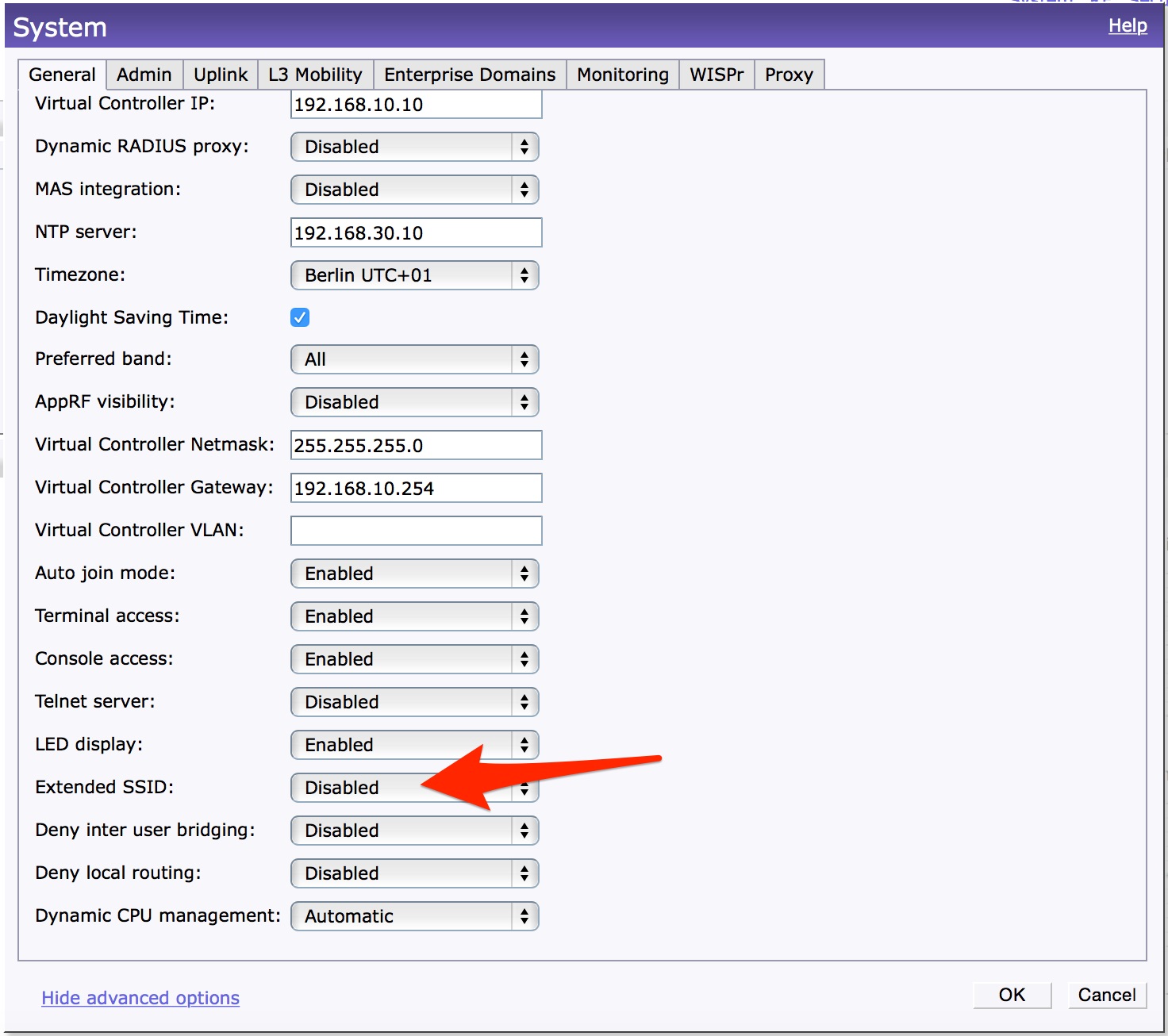Open the Preferred band dropdown
This screenshot has height=1036, width=1168.
pos(413,359)
